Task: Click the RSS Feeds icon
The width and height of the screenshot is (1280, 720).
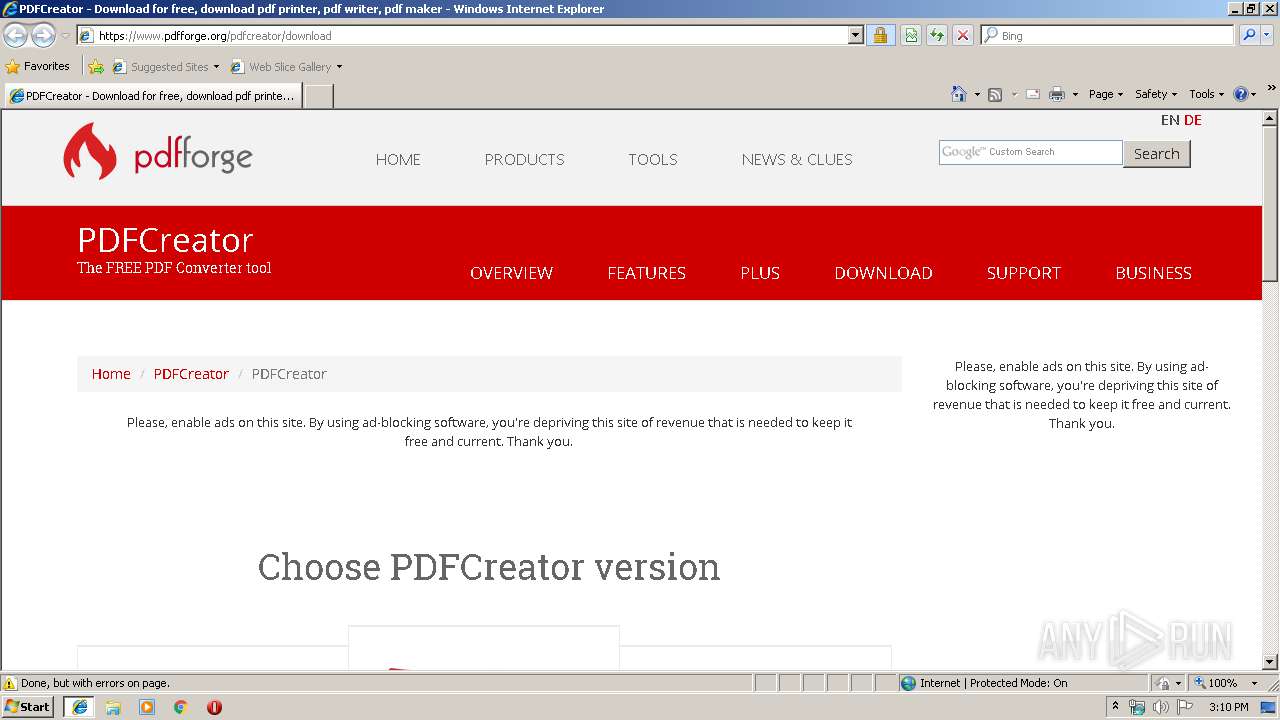Action: point(995,94)
